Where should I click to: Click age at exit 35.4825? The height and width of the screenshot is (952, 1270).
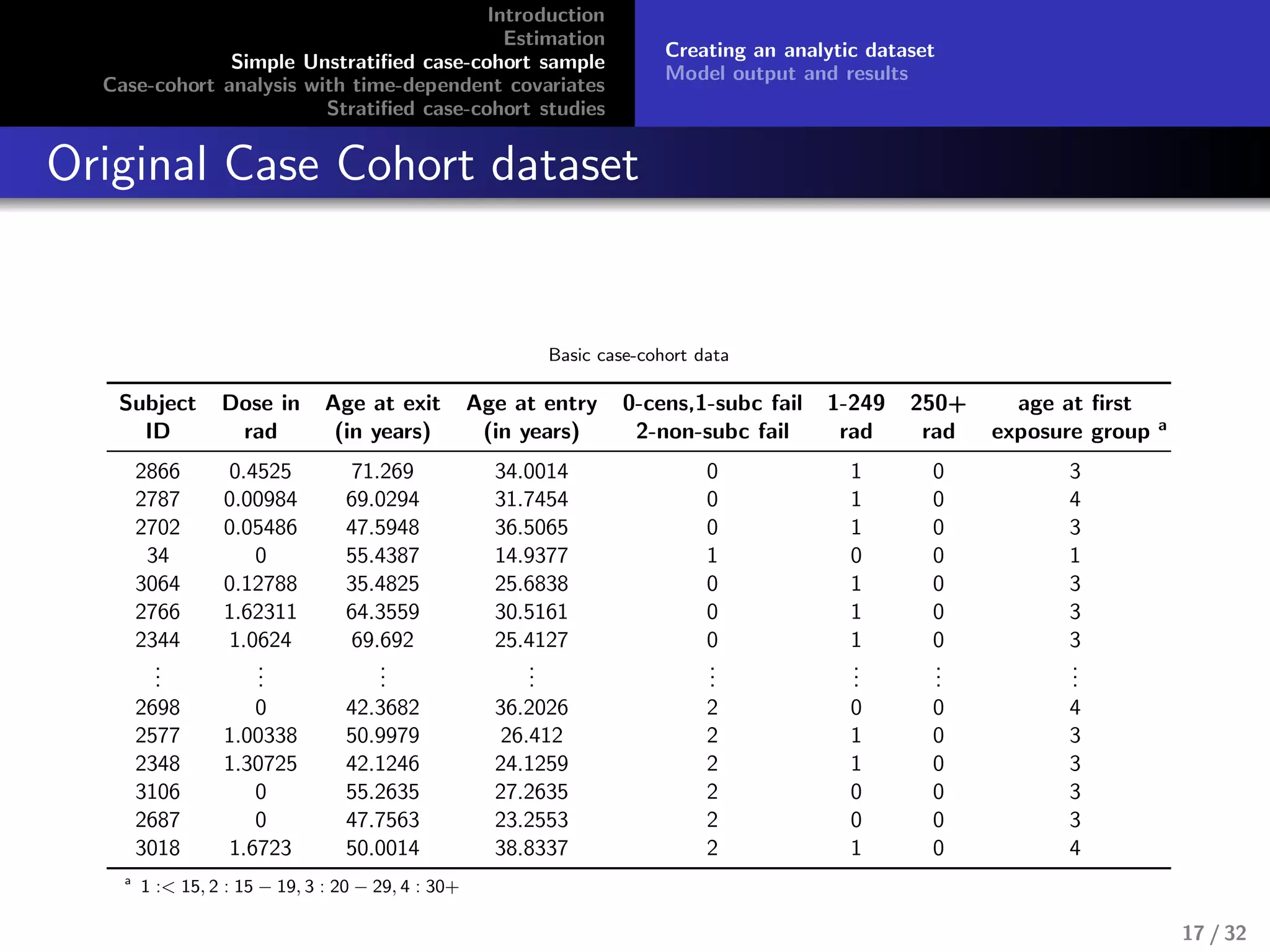(x=383, y=584)
